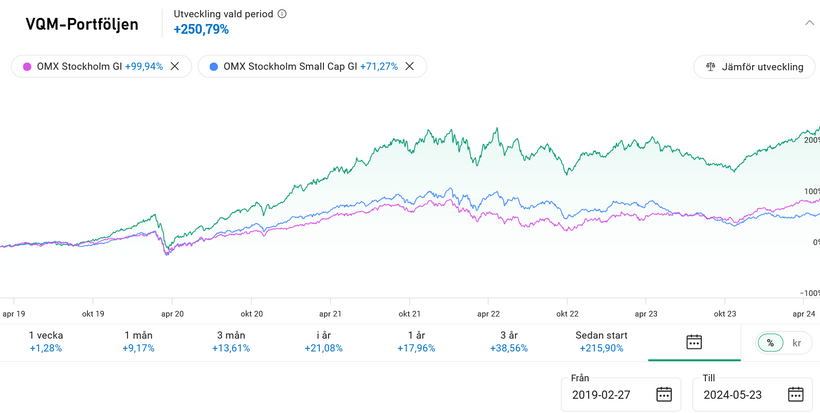Switch the chart to kr view
Viewport: 820px width, 413px height.
[797, 342]
